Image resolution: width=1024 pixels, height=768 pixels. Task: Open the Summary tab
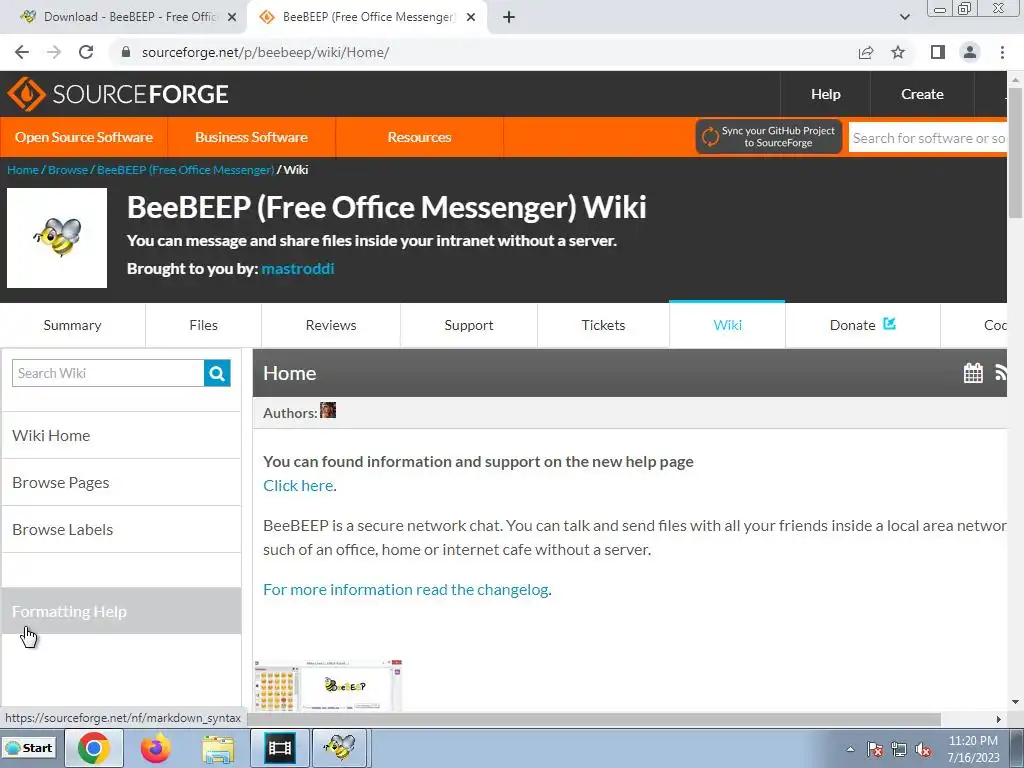coord(72,325)
